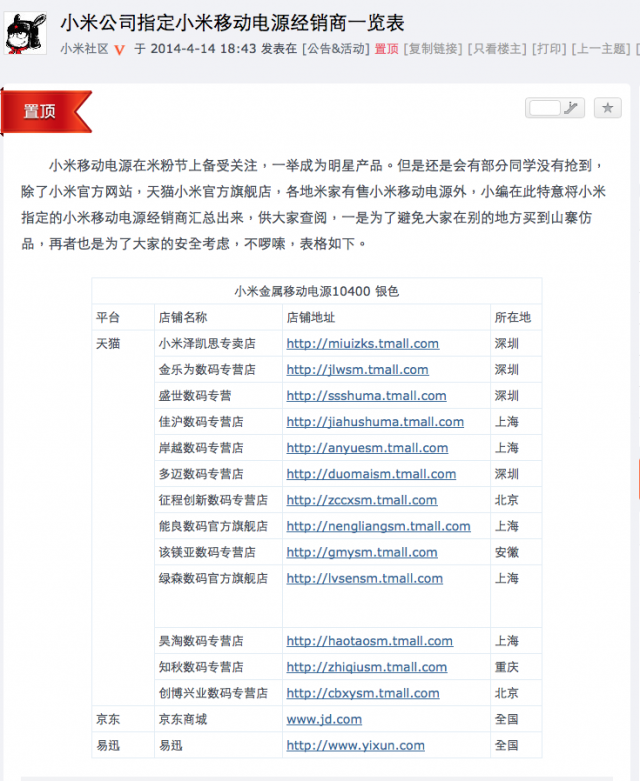The width and height of the screenshot is (640, 782).
Task: Open http://jiahushuma.tmall.com link
Action: 375,422
